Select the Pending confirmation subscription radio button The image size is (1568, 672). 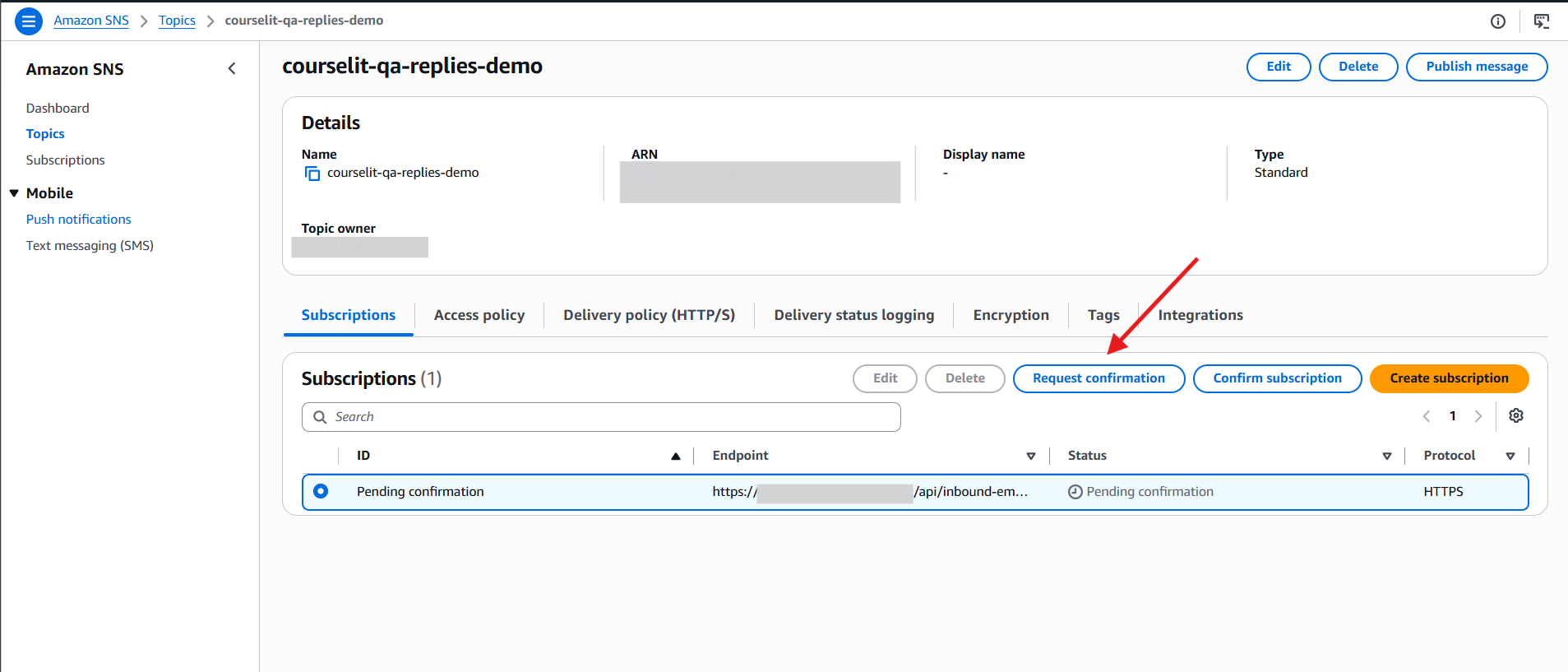pos(321,491)
